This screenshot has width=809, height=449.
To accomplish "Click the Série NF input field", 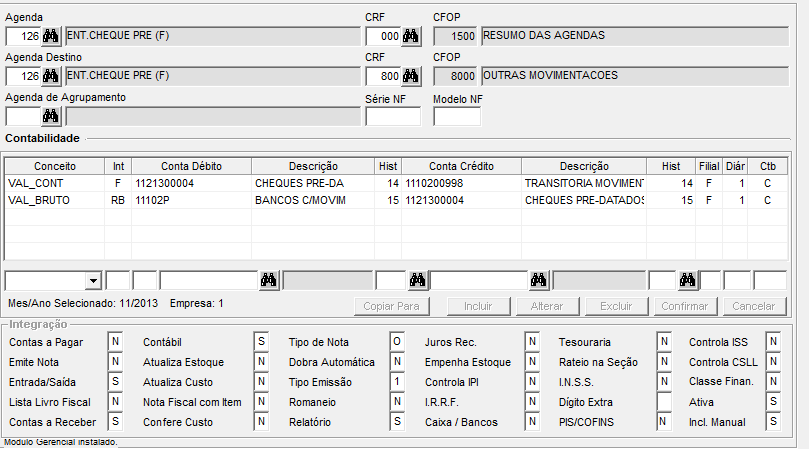I will coord(393,116).
